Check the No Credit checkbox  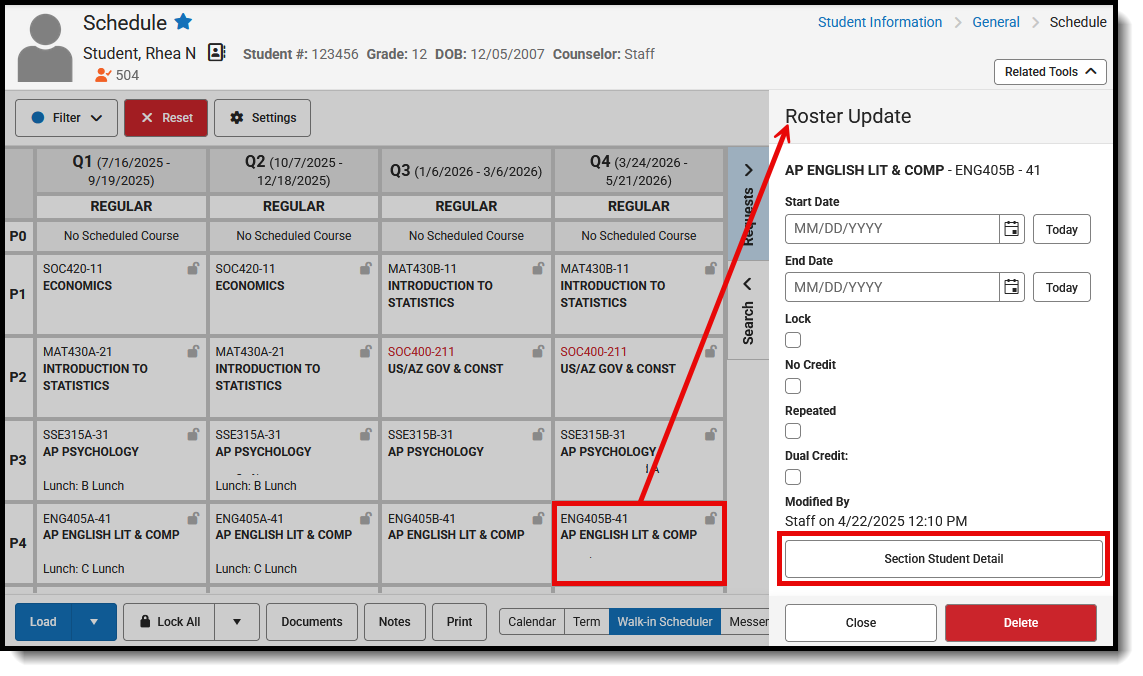coord(793,385)
